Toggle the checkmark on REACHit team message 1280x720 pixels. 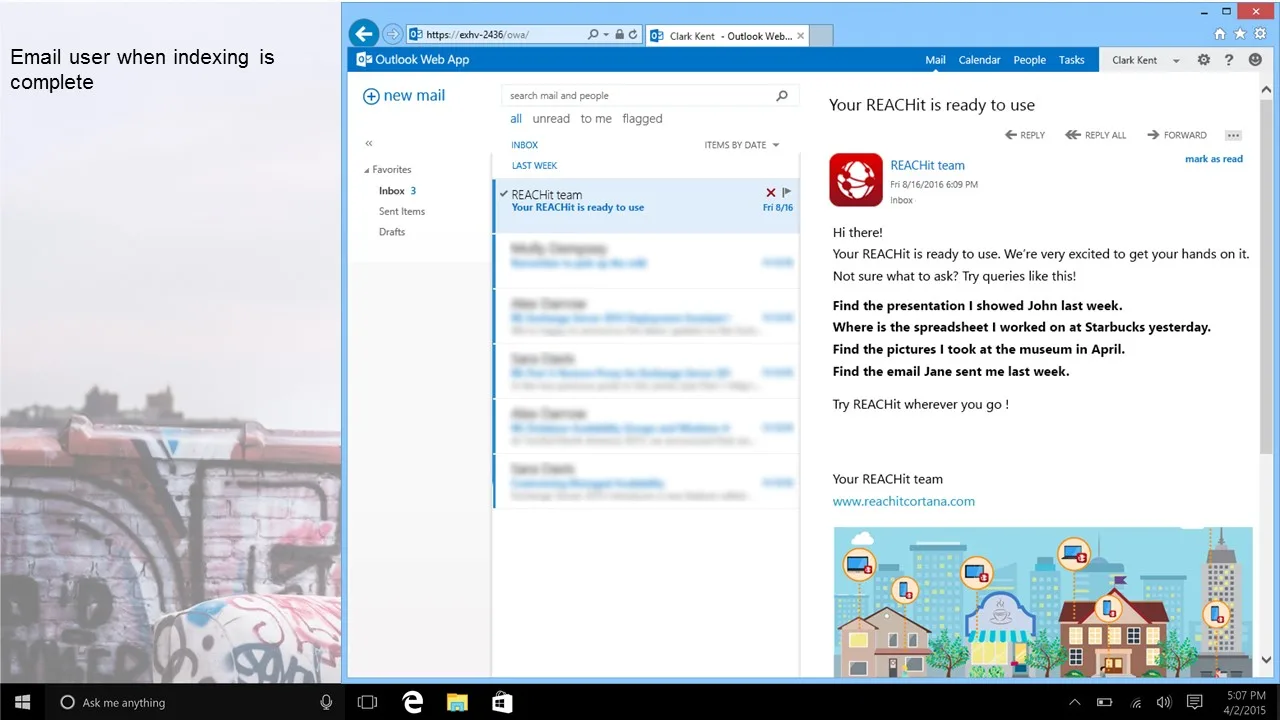[x=503, y=194]
